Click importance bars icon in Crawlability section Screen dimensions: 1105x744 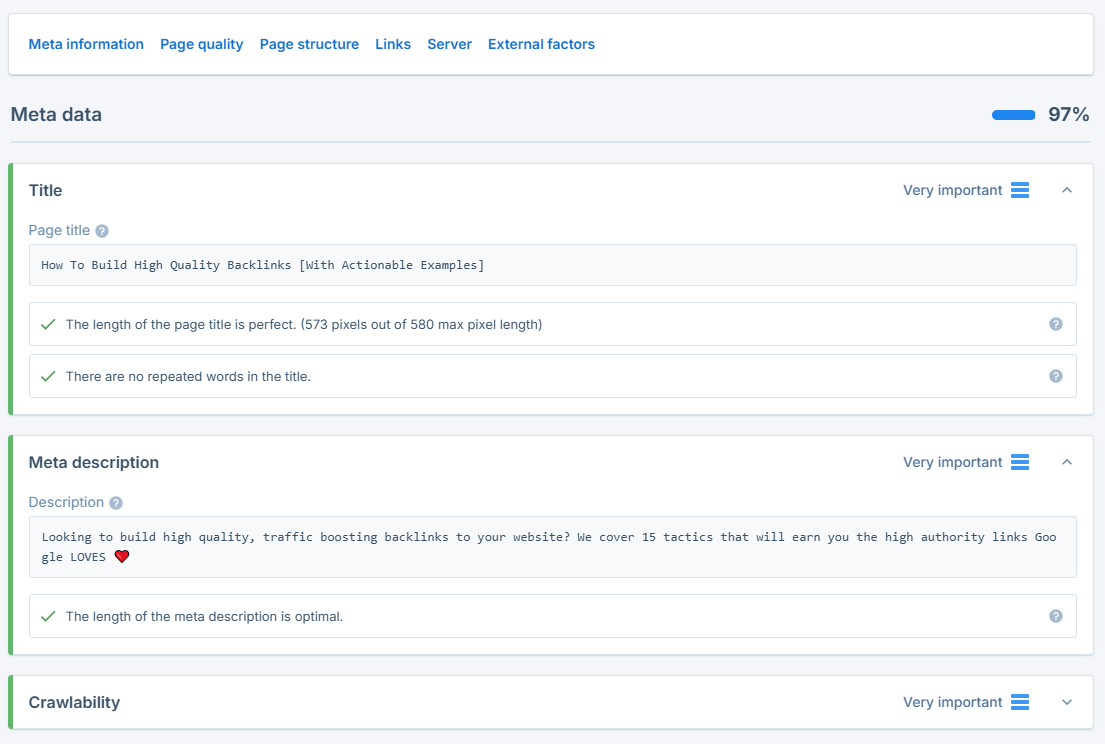coord(1019,702)
